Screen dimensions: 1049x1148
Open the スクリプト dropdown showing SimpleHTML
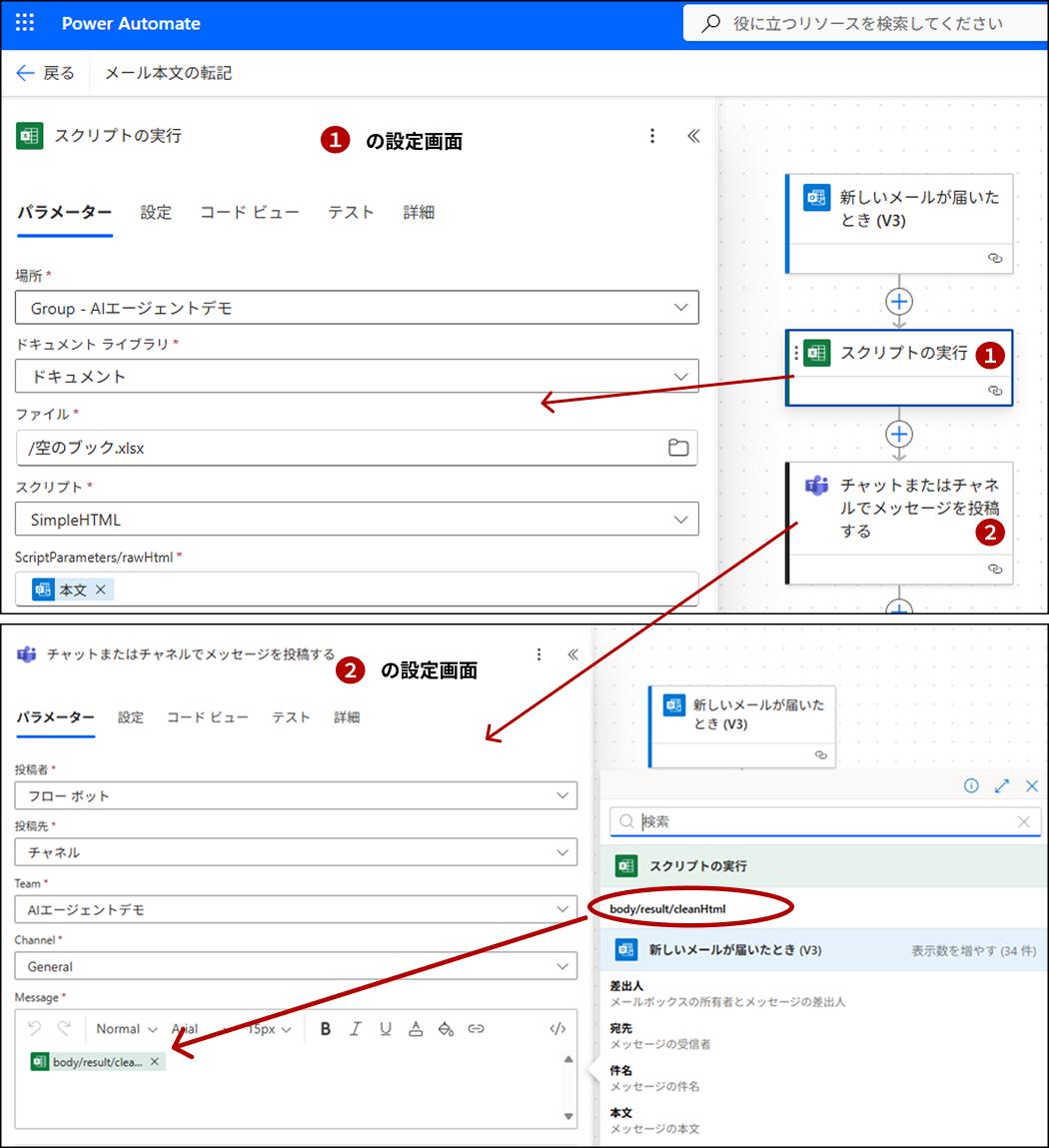(680, 520)
